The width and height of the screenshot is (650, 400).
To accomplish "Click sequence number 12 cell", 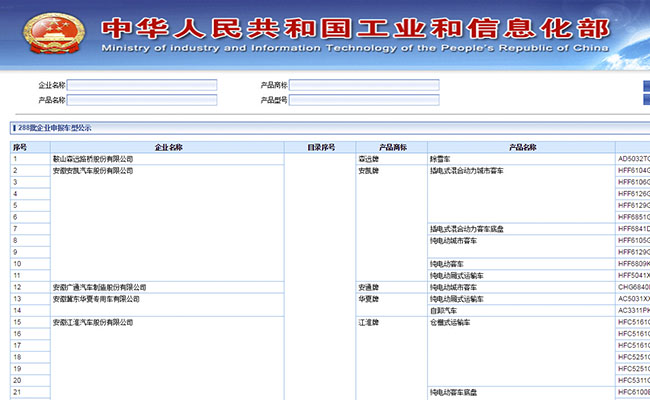I will (30, 287).
